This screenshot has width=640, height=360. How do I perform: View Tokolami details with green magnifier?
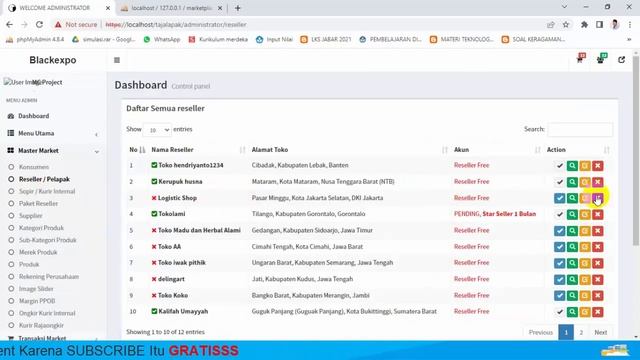click(572, 214)
